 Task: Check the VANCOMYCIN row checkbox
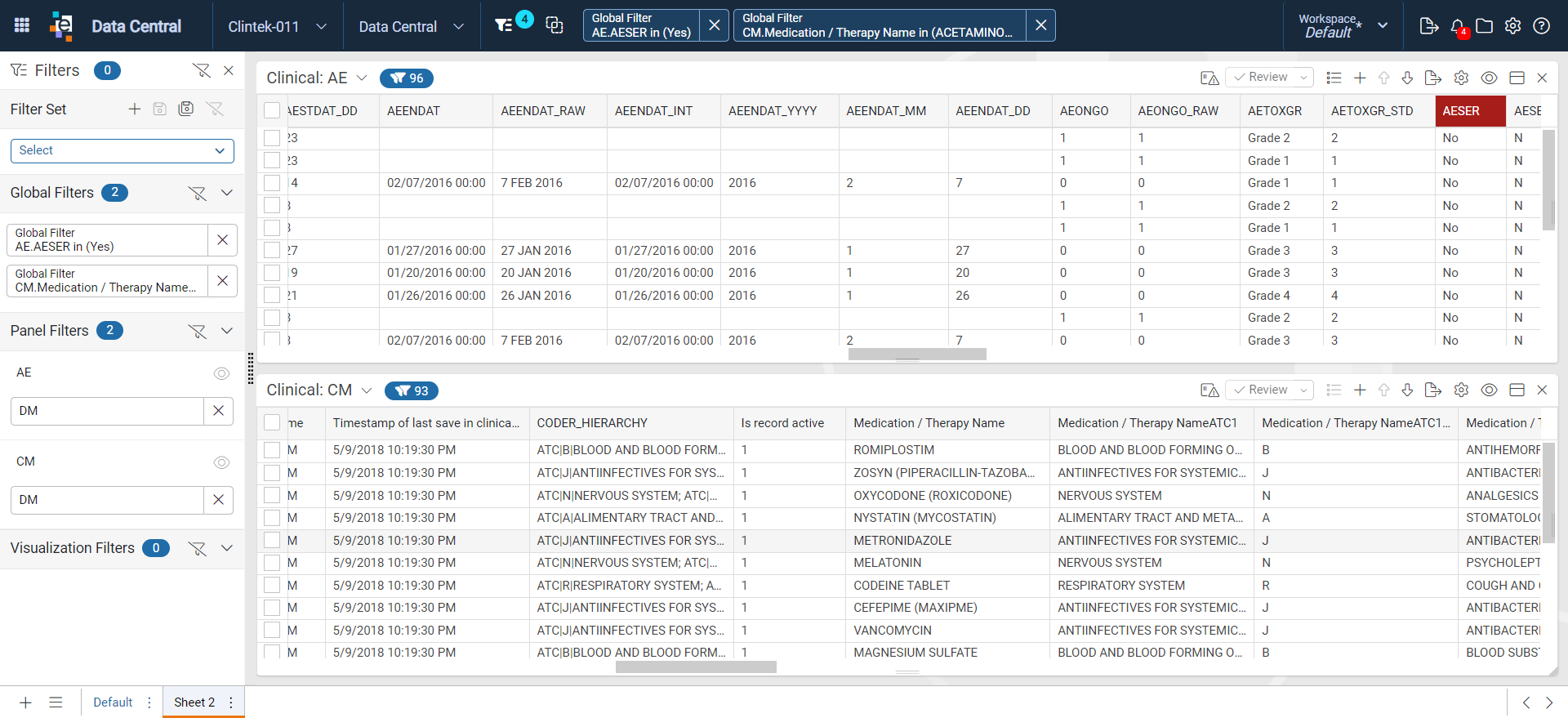coord(272,630)
